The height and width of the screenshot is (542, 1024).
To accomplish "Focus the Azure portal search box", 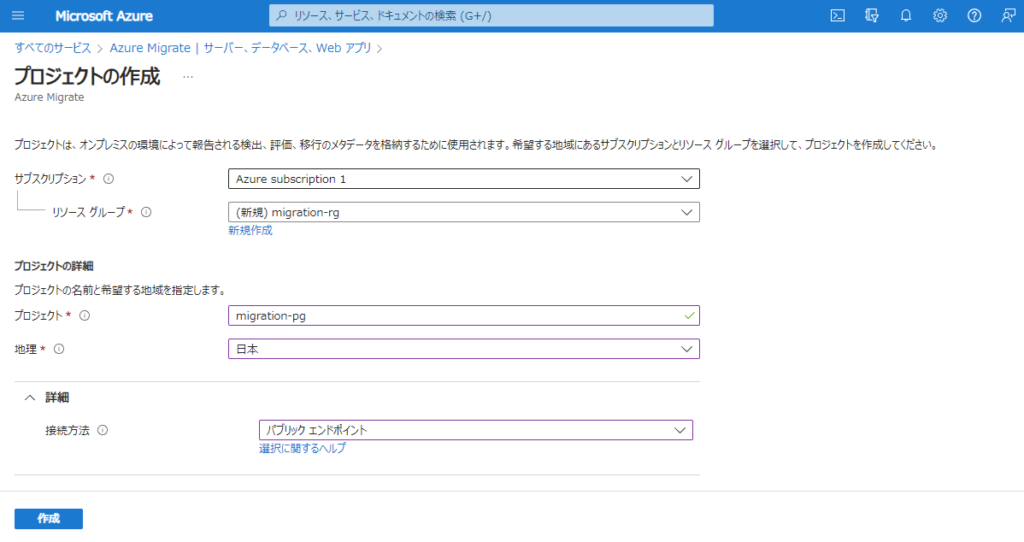I will (x=491, y=15).
